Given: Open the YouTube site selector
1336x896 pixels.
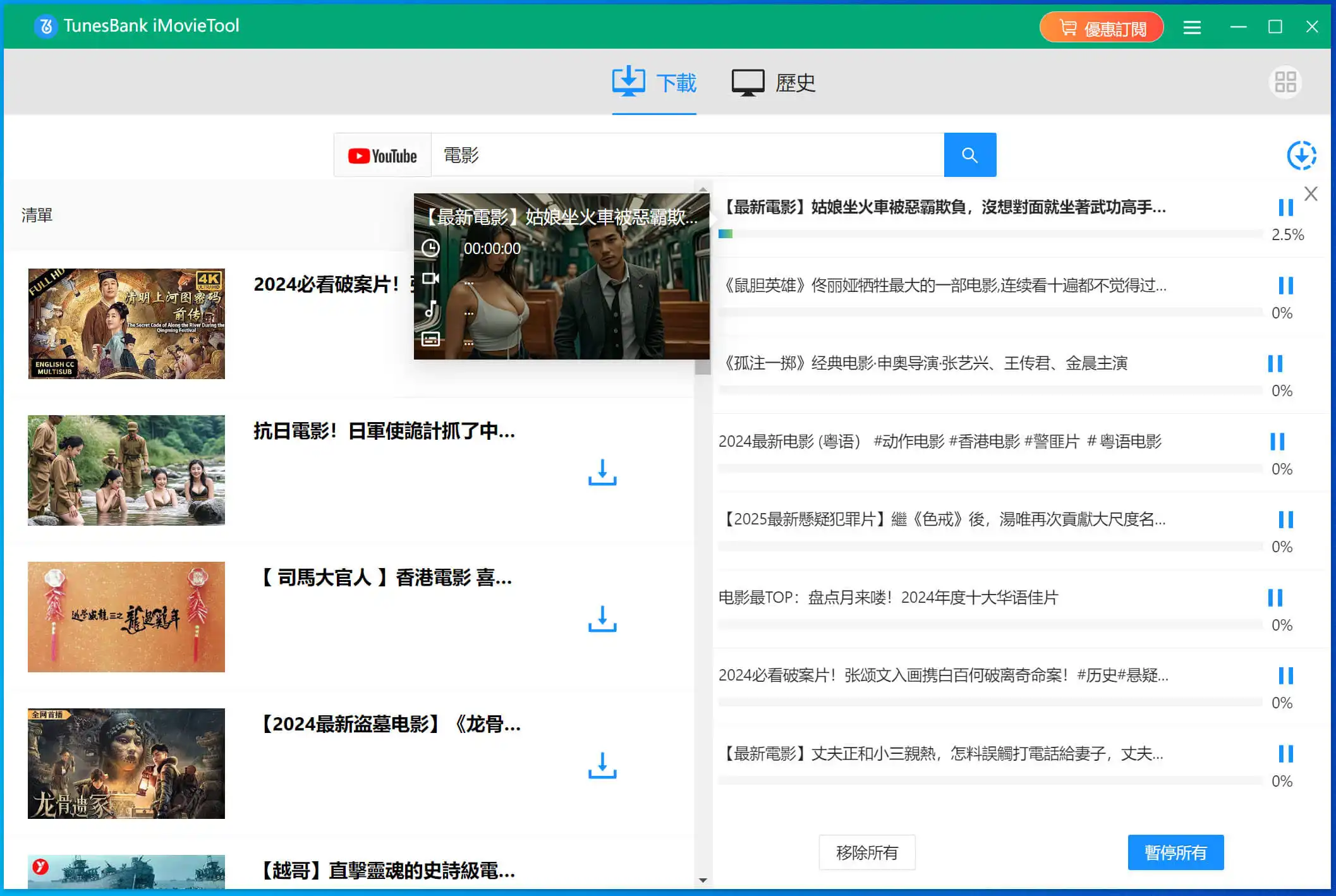Looking at the screenshot, I should click(x=382, y=155).
